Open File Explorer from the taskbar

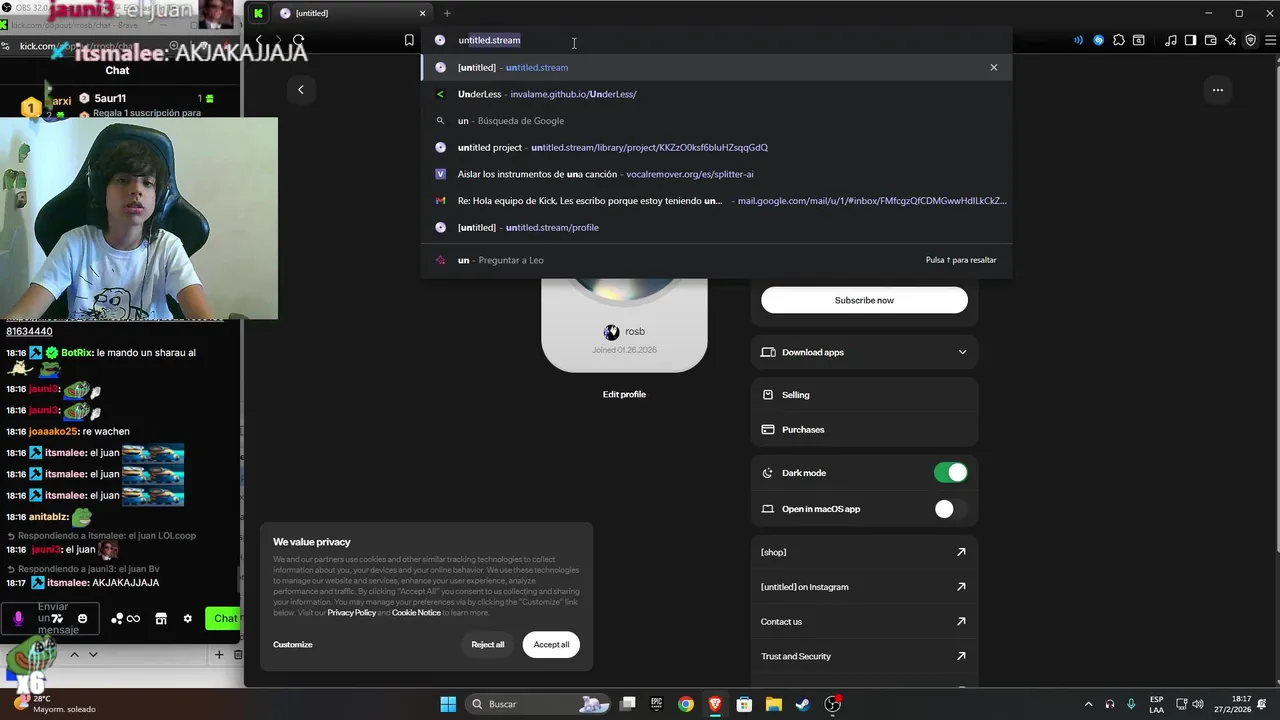tap(773, 704)
